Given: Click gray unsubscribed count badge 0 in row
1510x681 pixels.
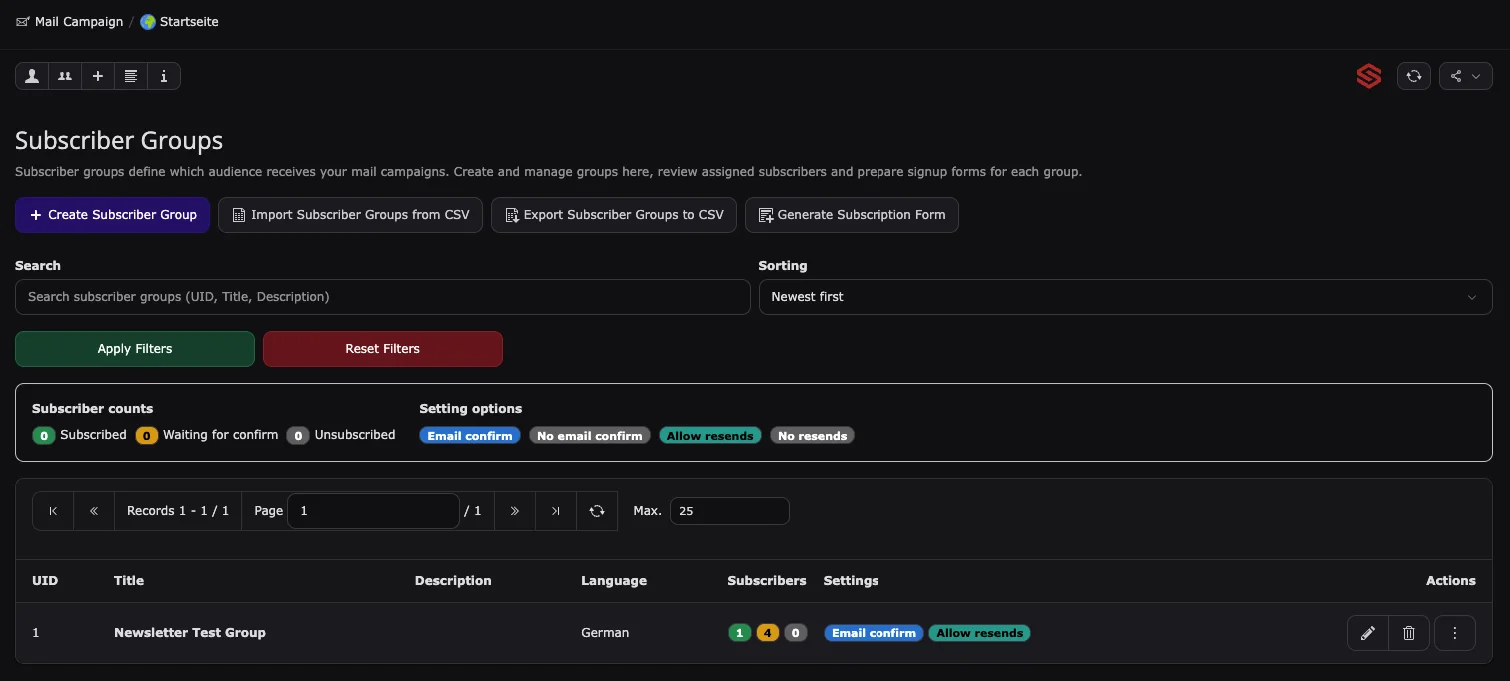Looking at the screenshot, I should pyautogui.click(x=795, y=633).
